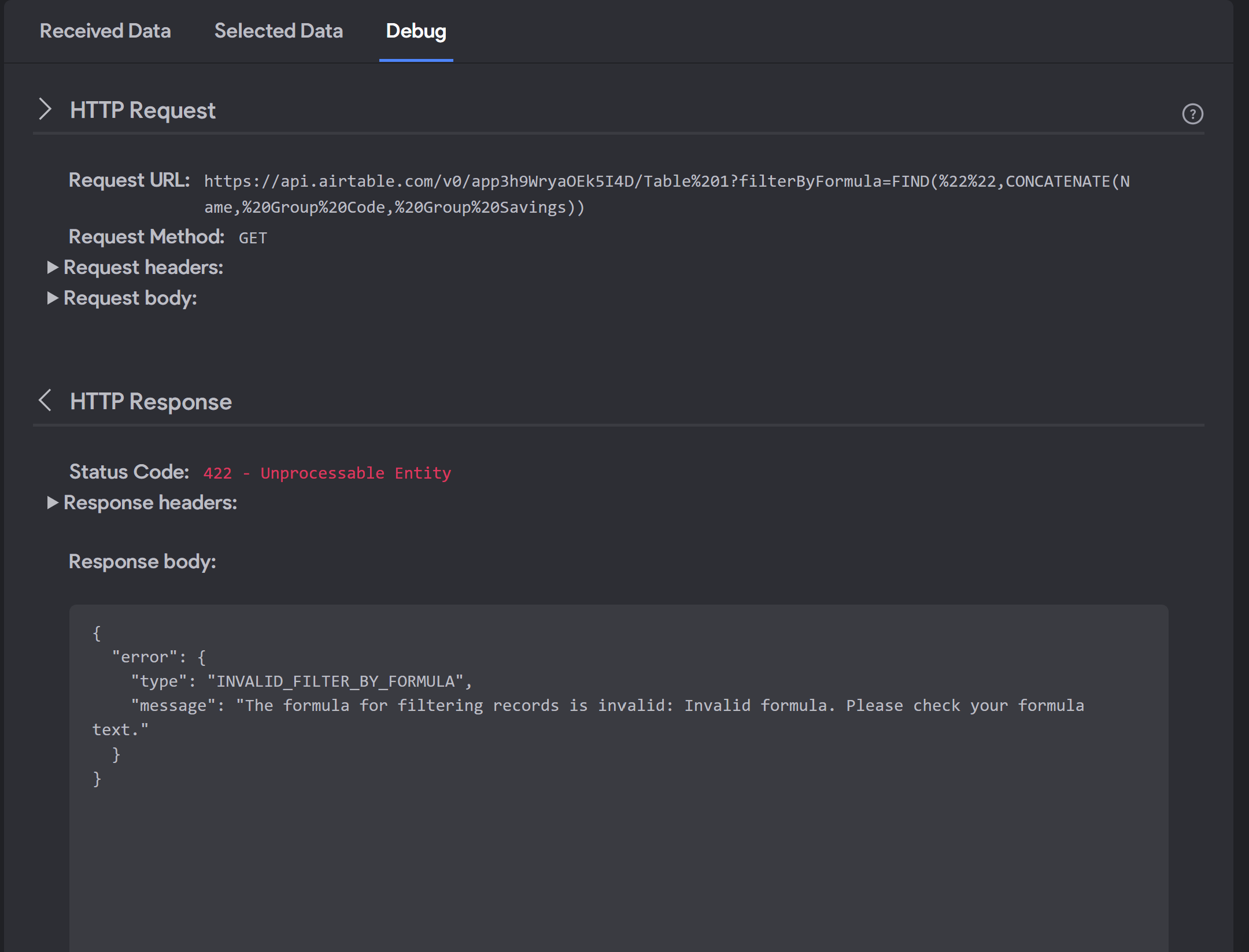
Task: Click the HTTP Response heading
Action: tap(151, 401)
